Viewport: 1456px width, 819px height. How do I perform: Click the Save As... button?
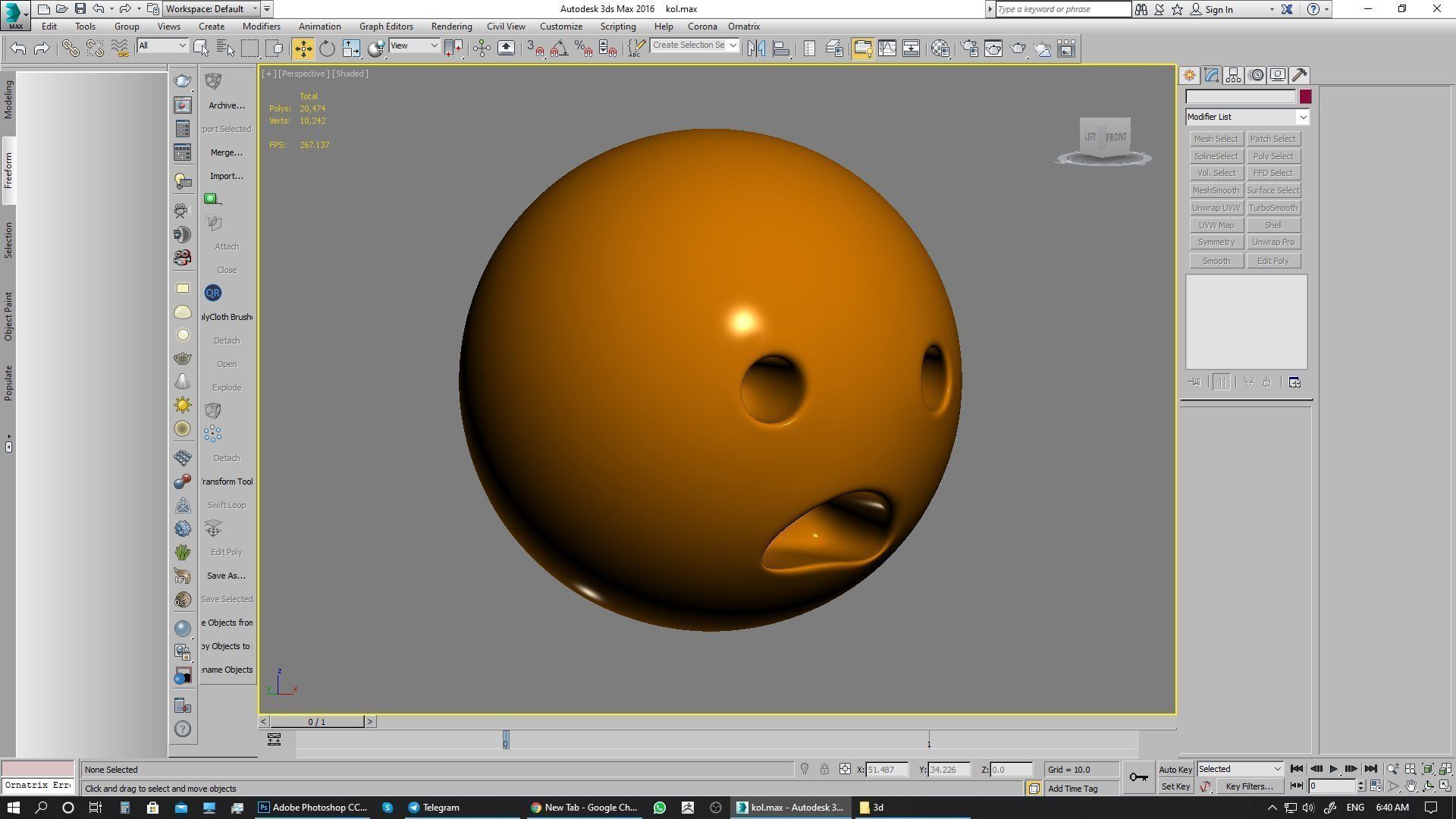coord(226,576)
